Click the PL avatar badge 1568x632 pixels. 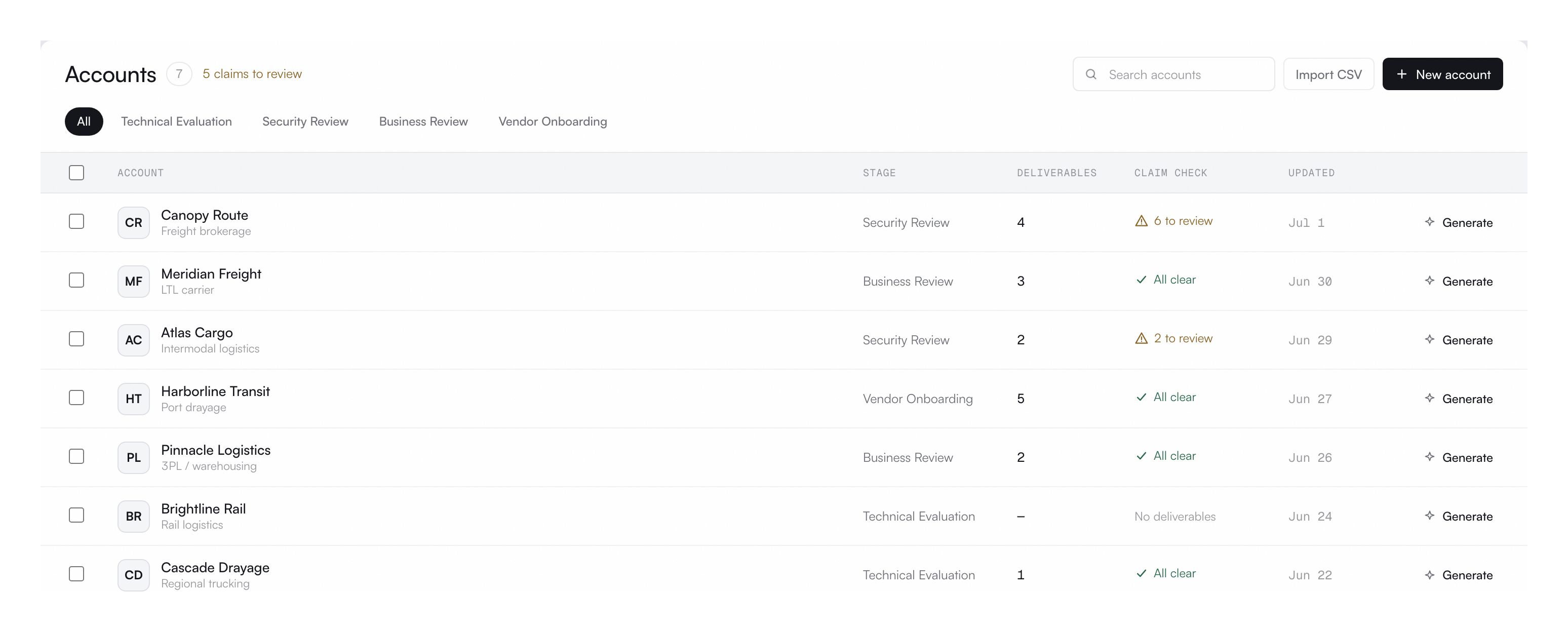click(x=133, y=457)
